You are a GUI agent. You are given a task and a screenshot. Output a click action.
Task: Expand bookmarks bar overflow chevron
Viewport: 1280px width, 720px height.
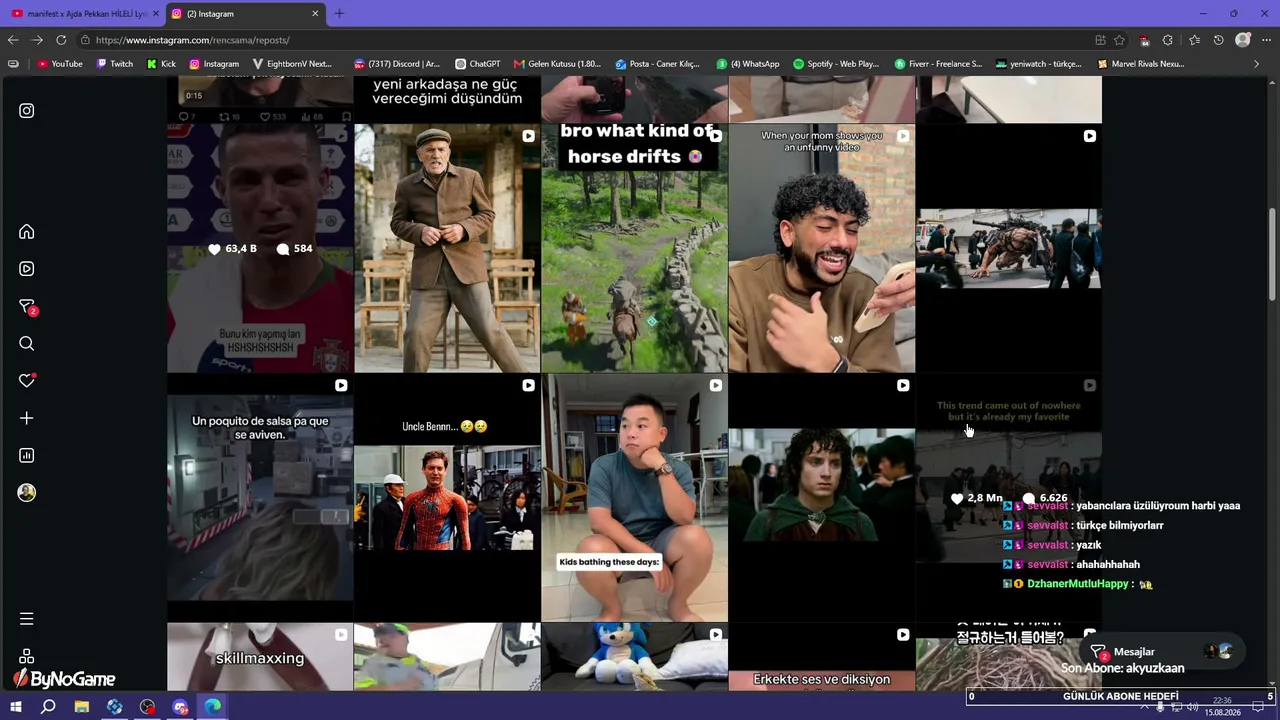[x=1257, y=64]
